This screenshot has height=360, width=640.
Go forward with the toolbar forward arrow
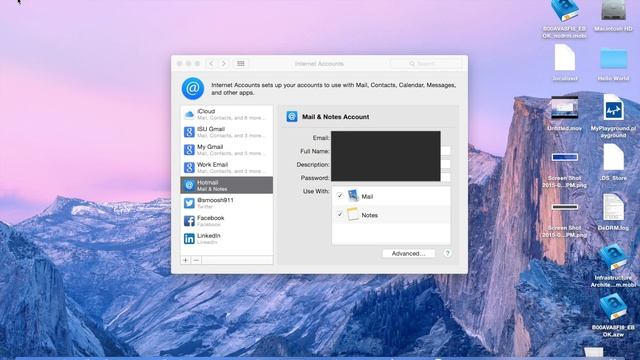click(223, 64)
